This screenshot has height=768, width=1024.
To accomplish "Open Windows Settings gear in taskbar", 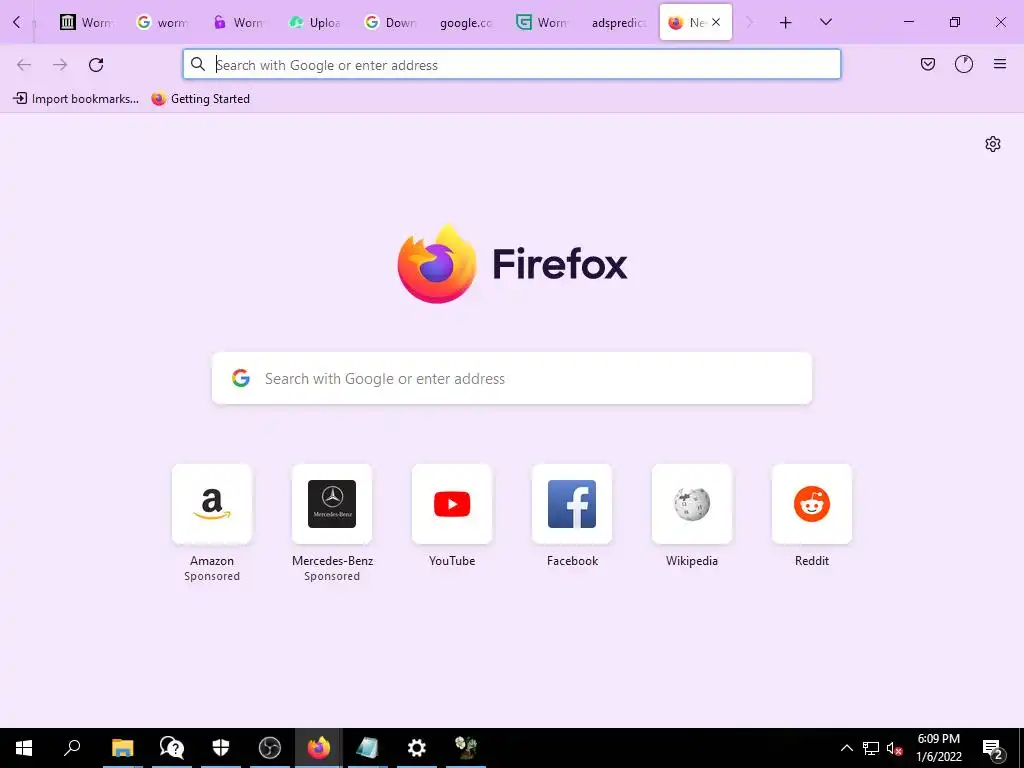I will [x=417, y=748].
